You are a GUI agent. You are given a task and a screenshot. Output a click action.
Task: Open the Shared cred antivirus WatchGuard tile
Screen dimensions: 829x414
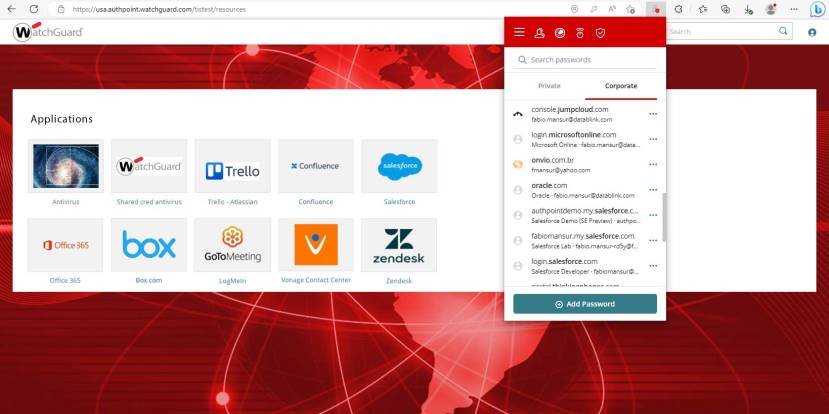click(x=149, y=166)
